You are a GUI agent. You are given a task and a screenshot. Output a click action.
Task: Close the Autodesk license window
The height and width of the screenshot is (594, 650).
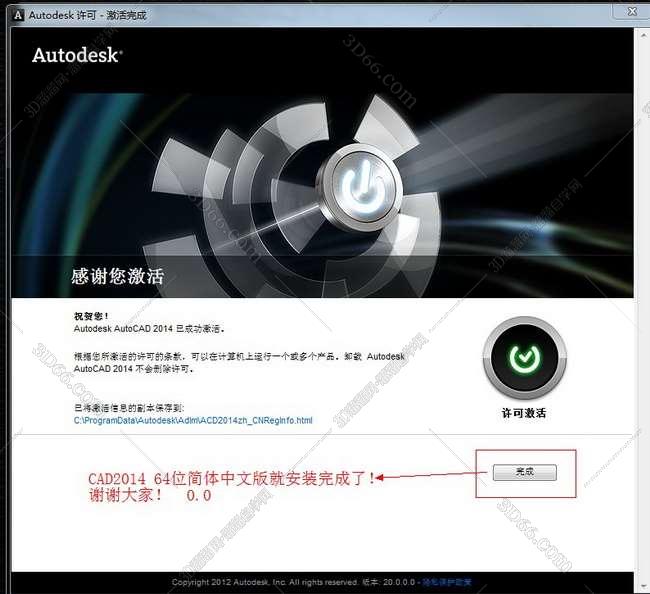(x=632, y=12)
